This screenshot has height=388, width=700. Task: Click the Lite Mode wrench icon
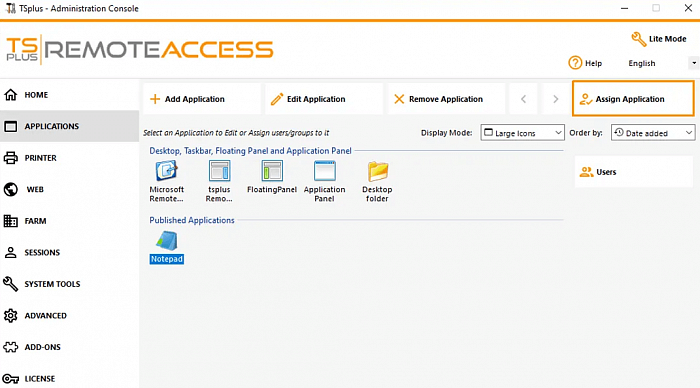point(638,39)
